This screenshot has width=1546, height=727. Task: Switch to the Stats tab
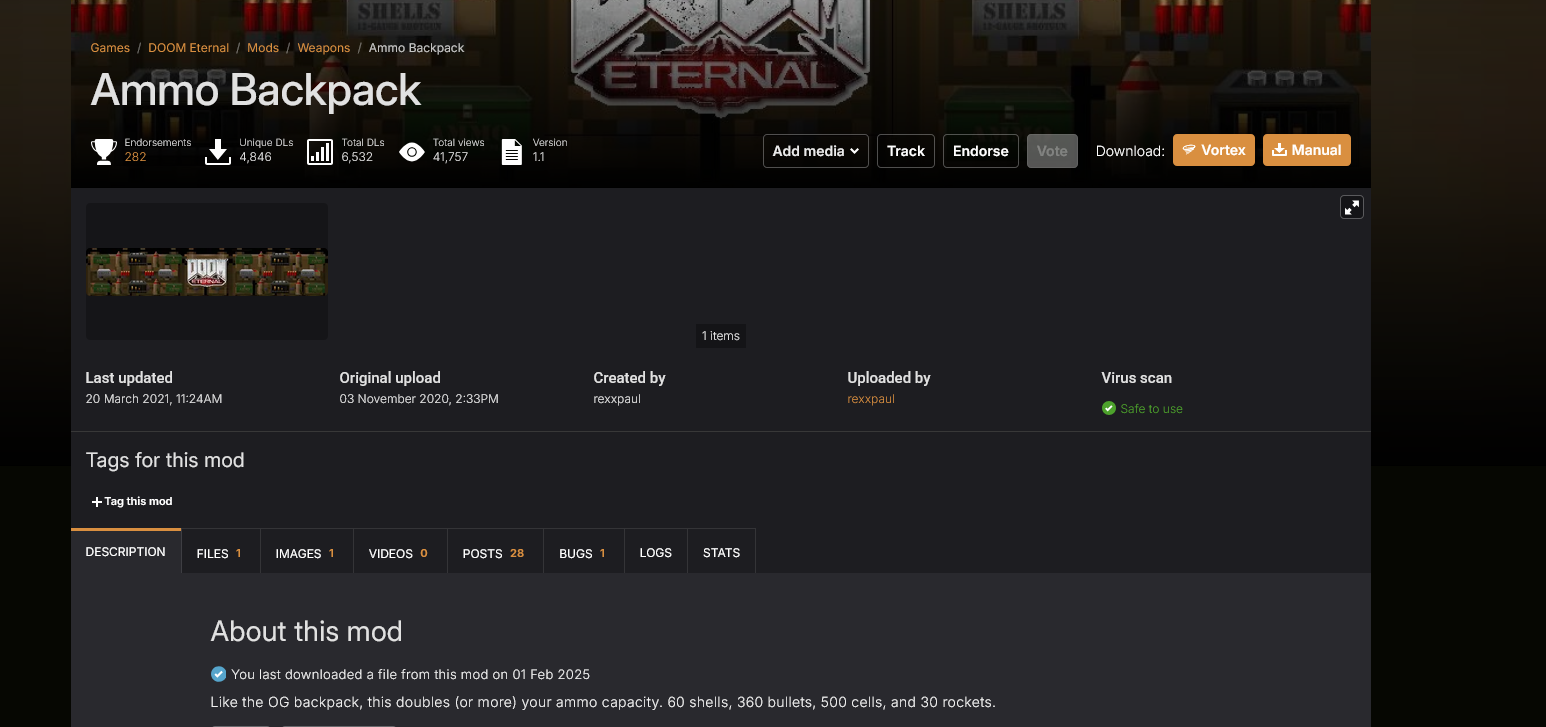(722, 552)
